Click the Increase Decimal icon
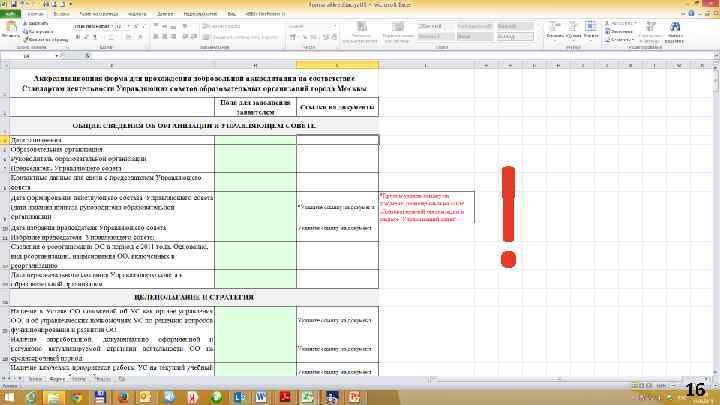Viewport: 720px width, 405px height. 326,37
